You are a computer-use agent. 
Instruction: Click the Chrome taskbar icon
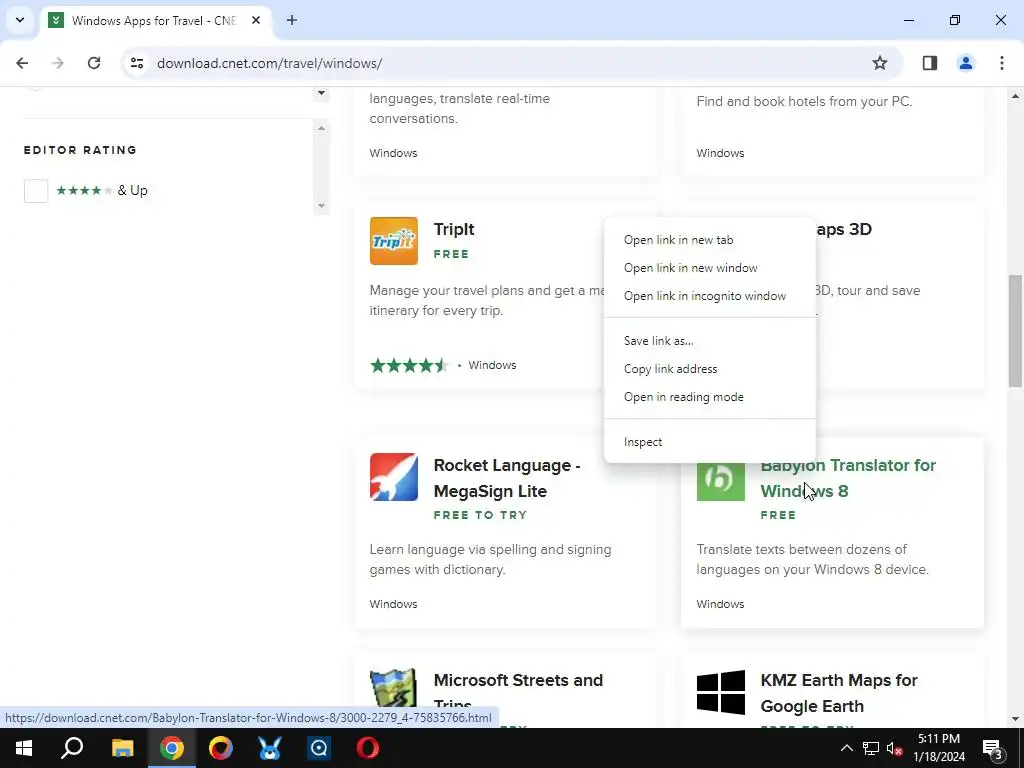[172, 748]
